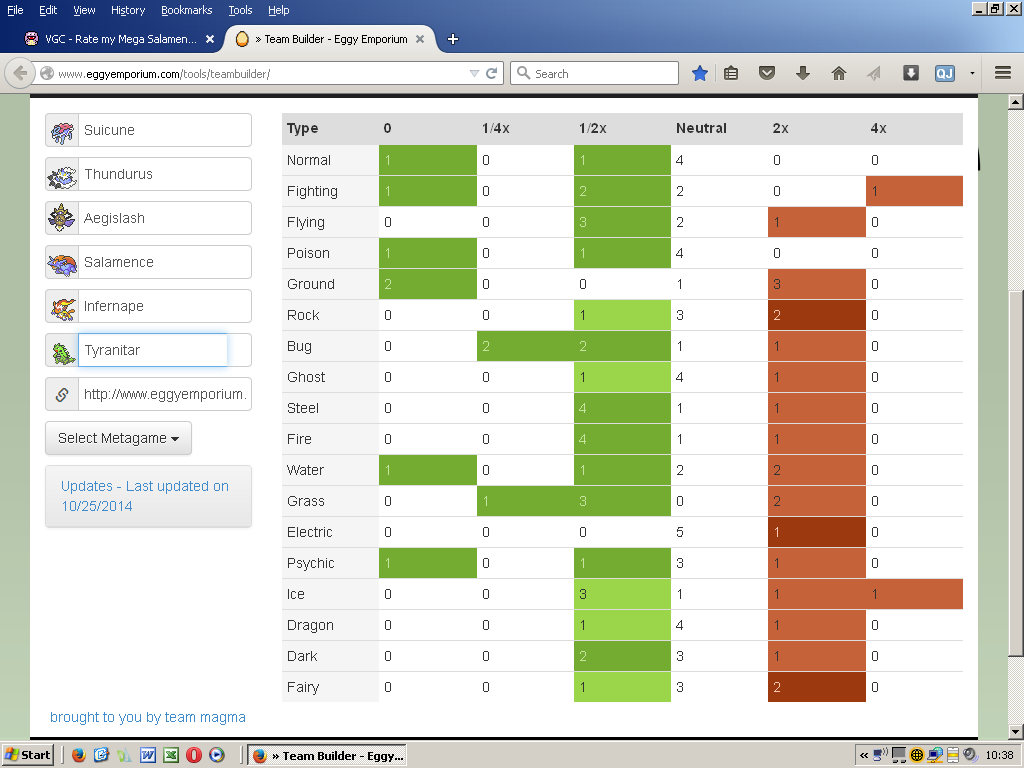
Task: Click the Suicune sprite icon
Action: 62,131
